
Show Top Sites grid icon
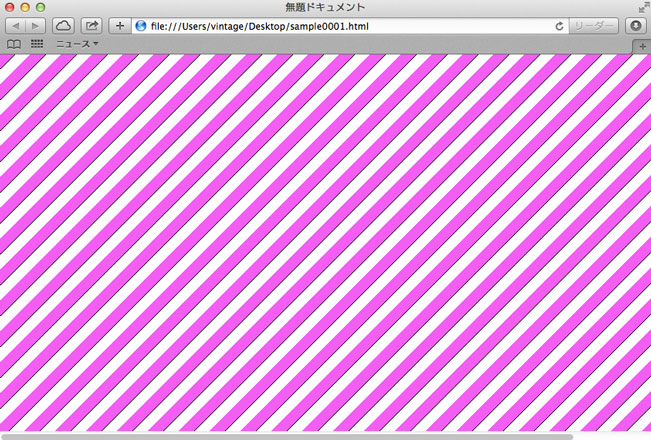(37, 44)
